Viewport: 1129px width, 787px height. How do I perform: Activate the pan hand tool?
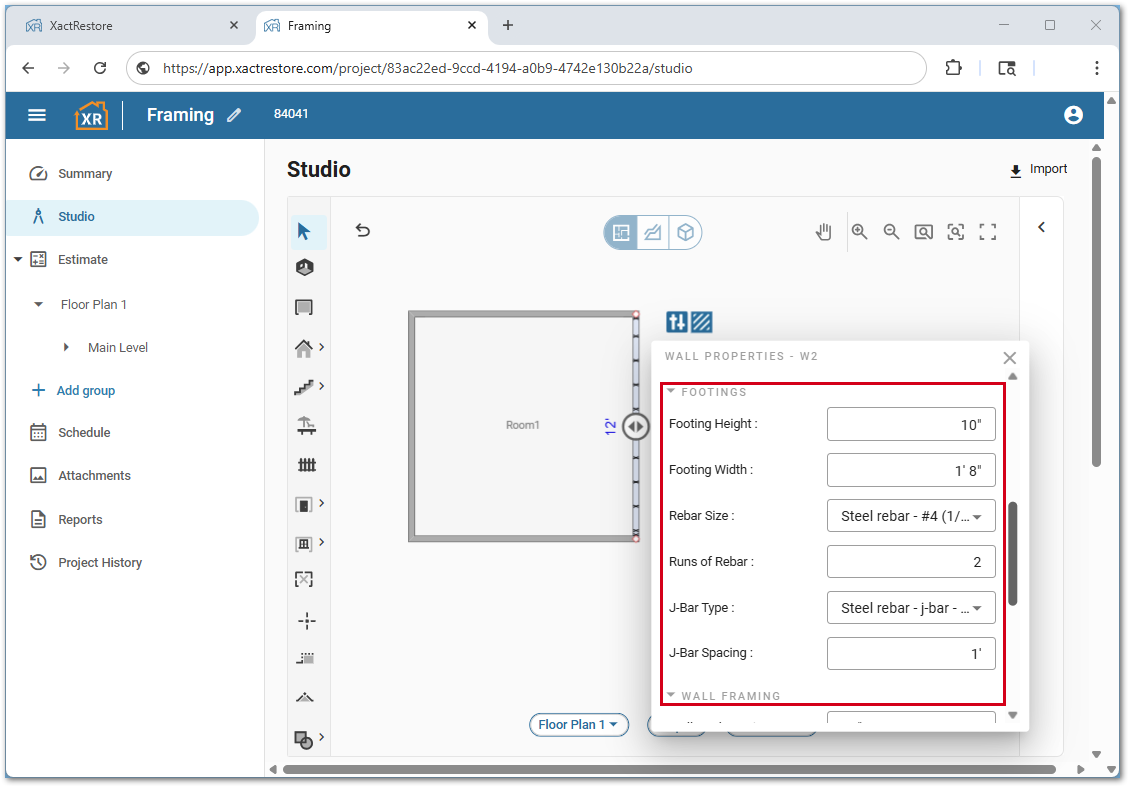tap(823, 232)
